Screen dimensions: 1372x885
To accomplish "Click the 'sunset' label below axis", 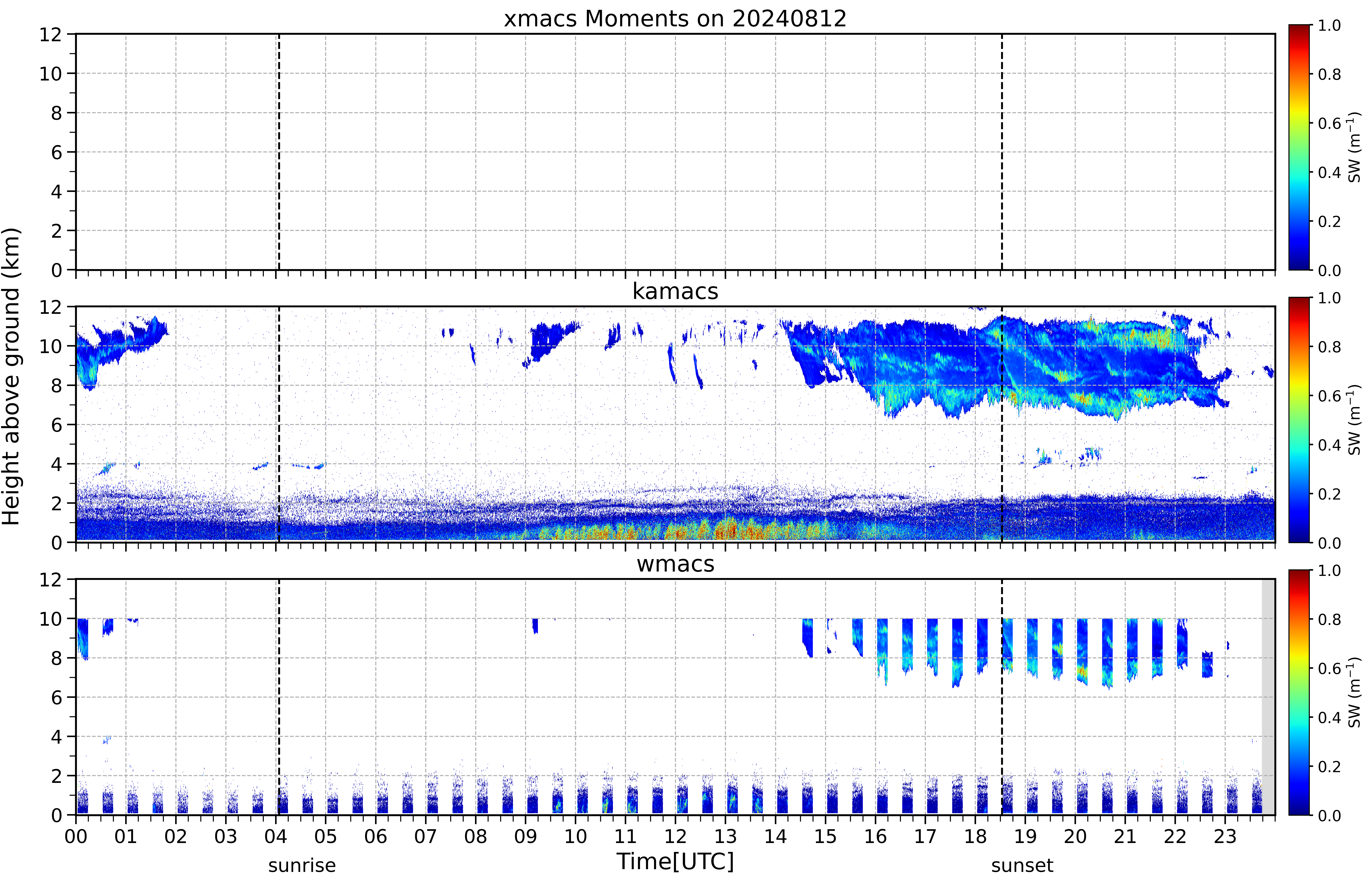I will pyautogui.click(x=1022, y=865).
